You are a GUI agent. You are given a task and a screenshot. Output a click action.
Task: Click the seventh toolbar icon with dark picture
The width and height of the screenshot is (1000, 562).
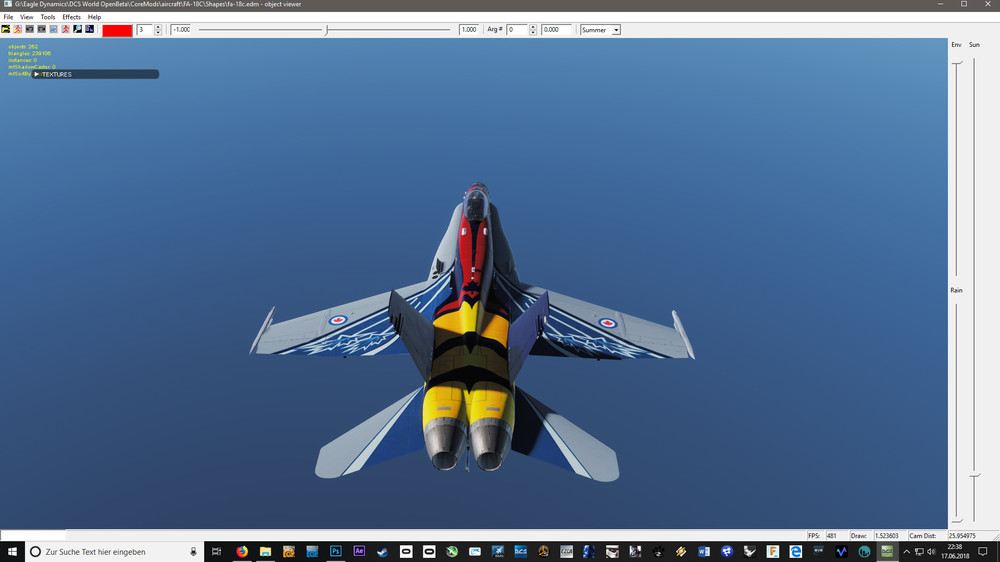[78, 29]
